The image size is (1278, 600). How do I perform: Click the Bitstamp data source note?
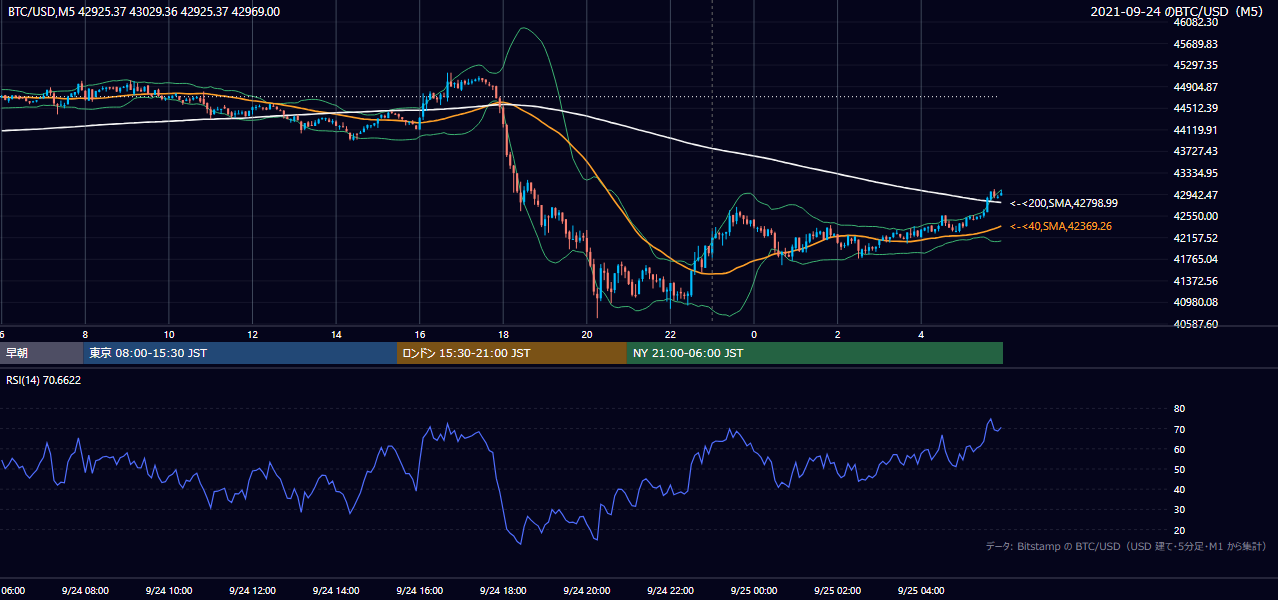(1126, 547)
